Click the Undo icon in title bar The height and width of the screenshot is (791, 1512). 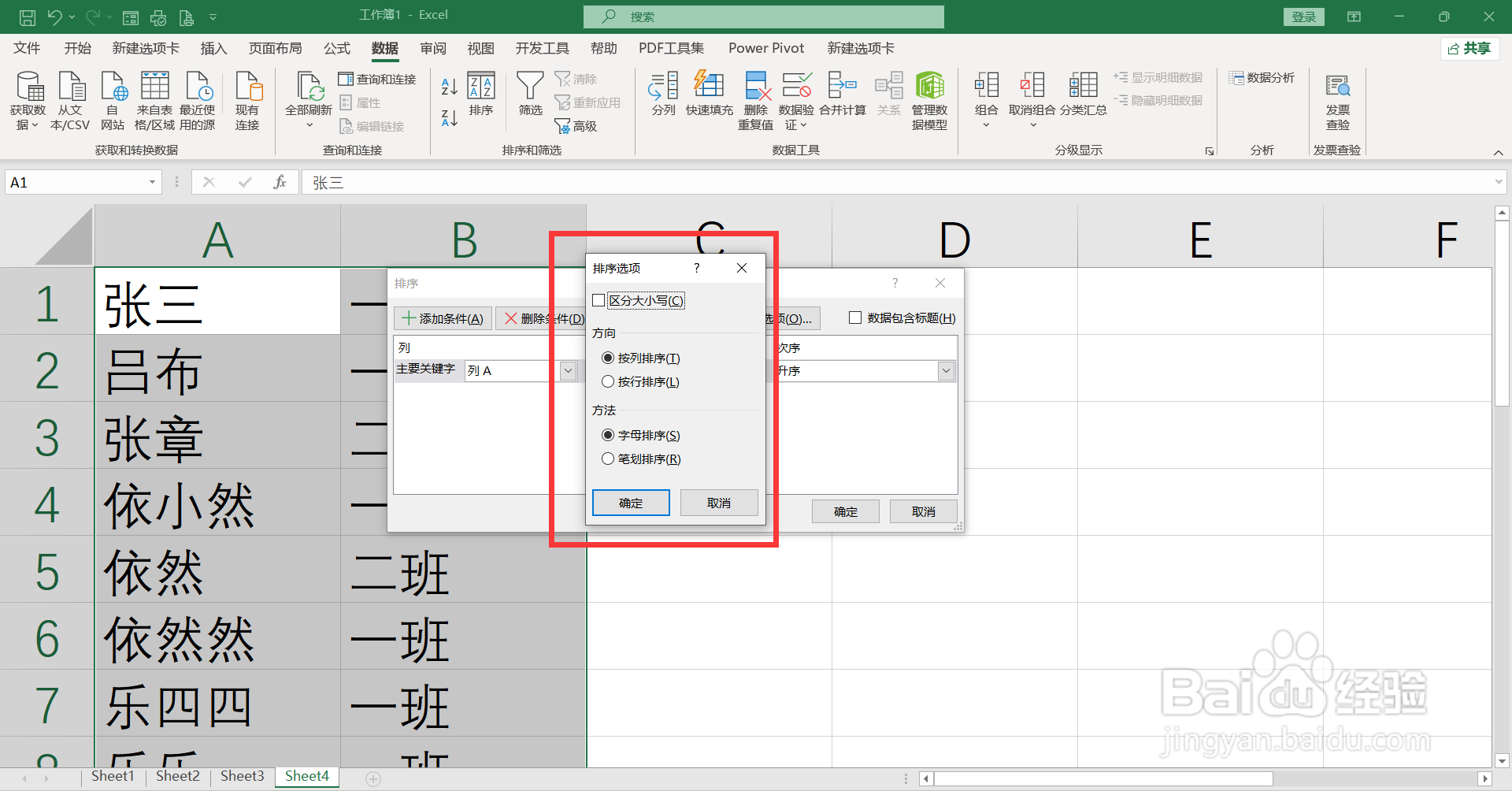[x=54, y=17]
